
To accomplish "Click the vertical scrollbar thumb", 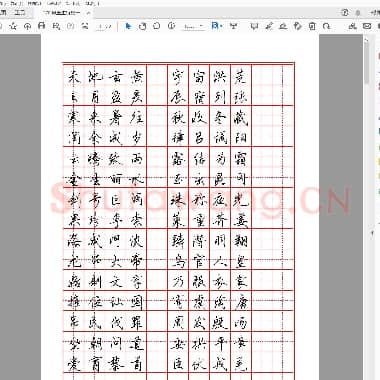I will point(366,63).
